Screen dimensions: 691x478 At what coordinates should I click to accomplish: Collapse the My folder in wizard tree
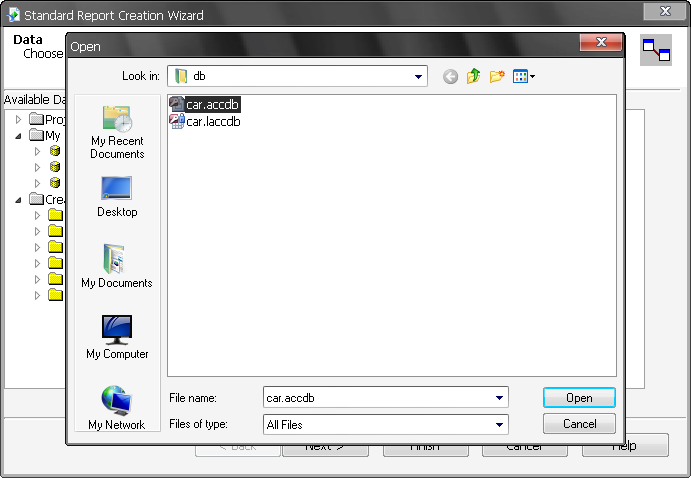coord(18,136)
